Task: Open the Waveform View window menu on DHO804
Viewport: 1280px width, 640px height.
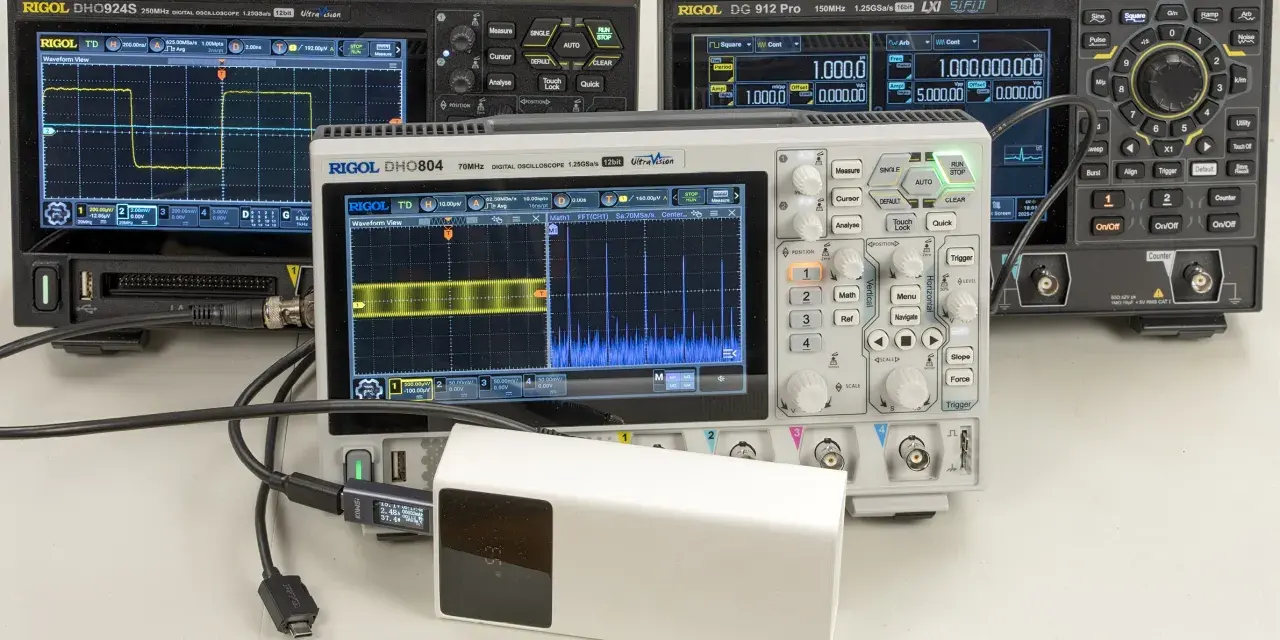Action: click(516, 219)
